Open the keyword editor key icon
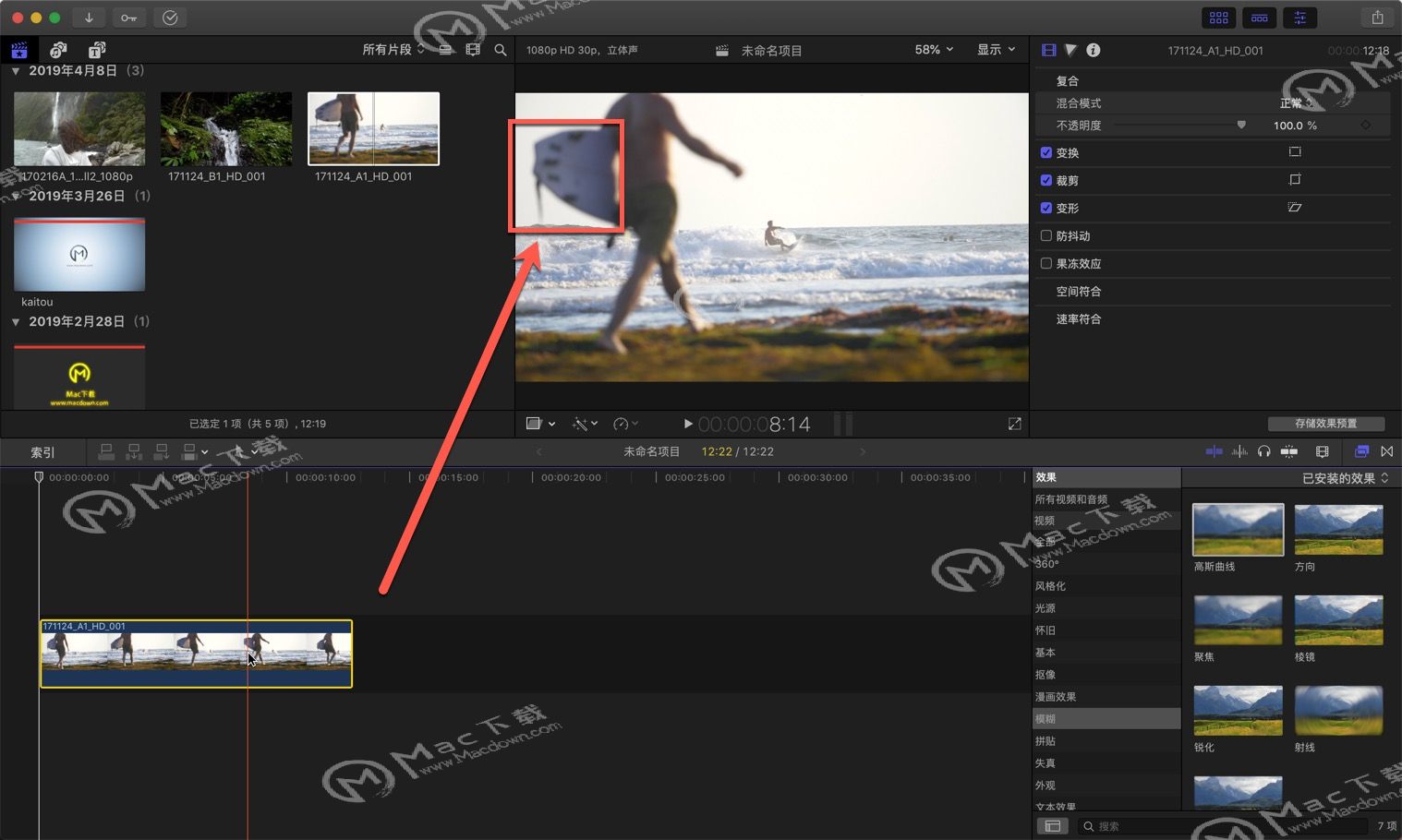 [128, 18]
